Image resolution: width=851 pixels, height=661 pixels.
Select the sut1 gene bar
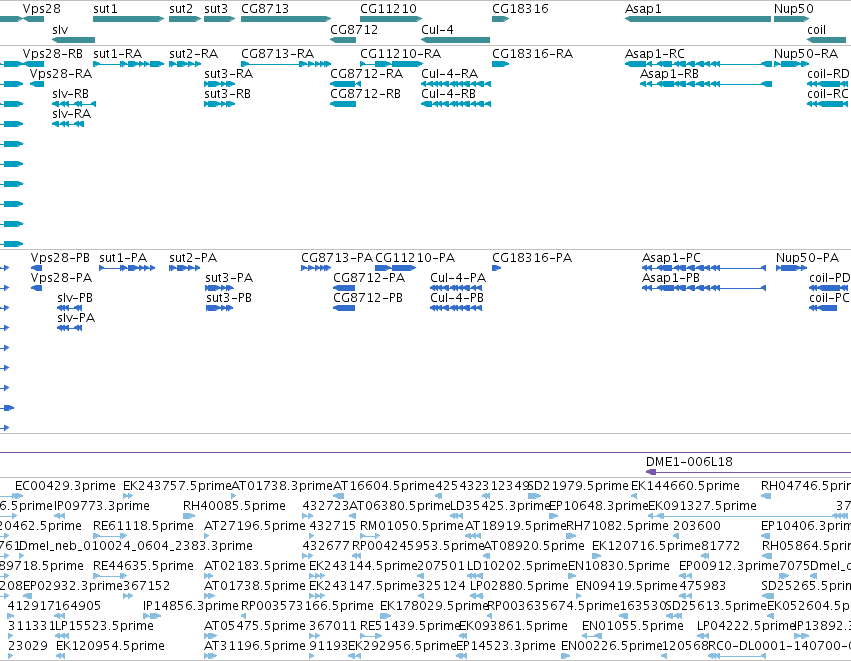(129, 19)
